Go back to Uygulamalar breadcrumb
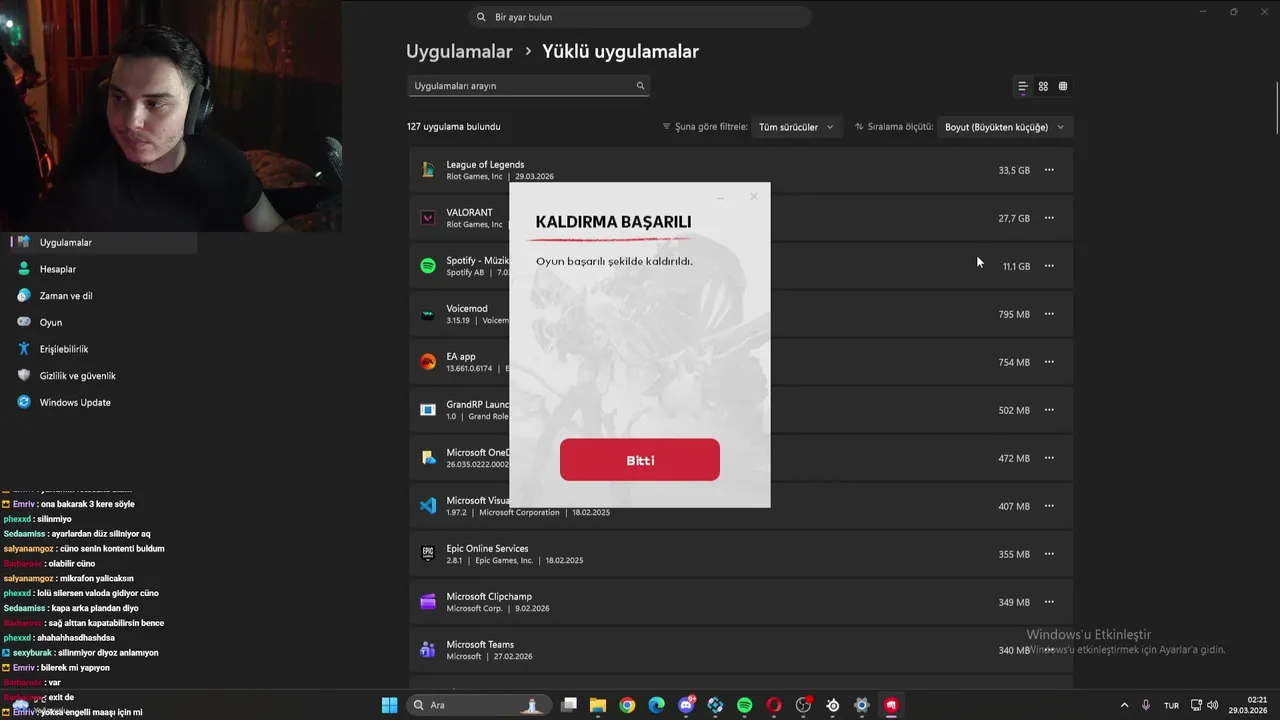The height and width of the screenshot is (720, 1280). click(x=459, y=51)
